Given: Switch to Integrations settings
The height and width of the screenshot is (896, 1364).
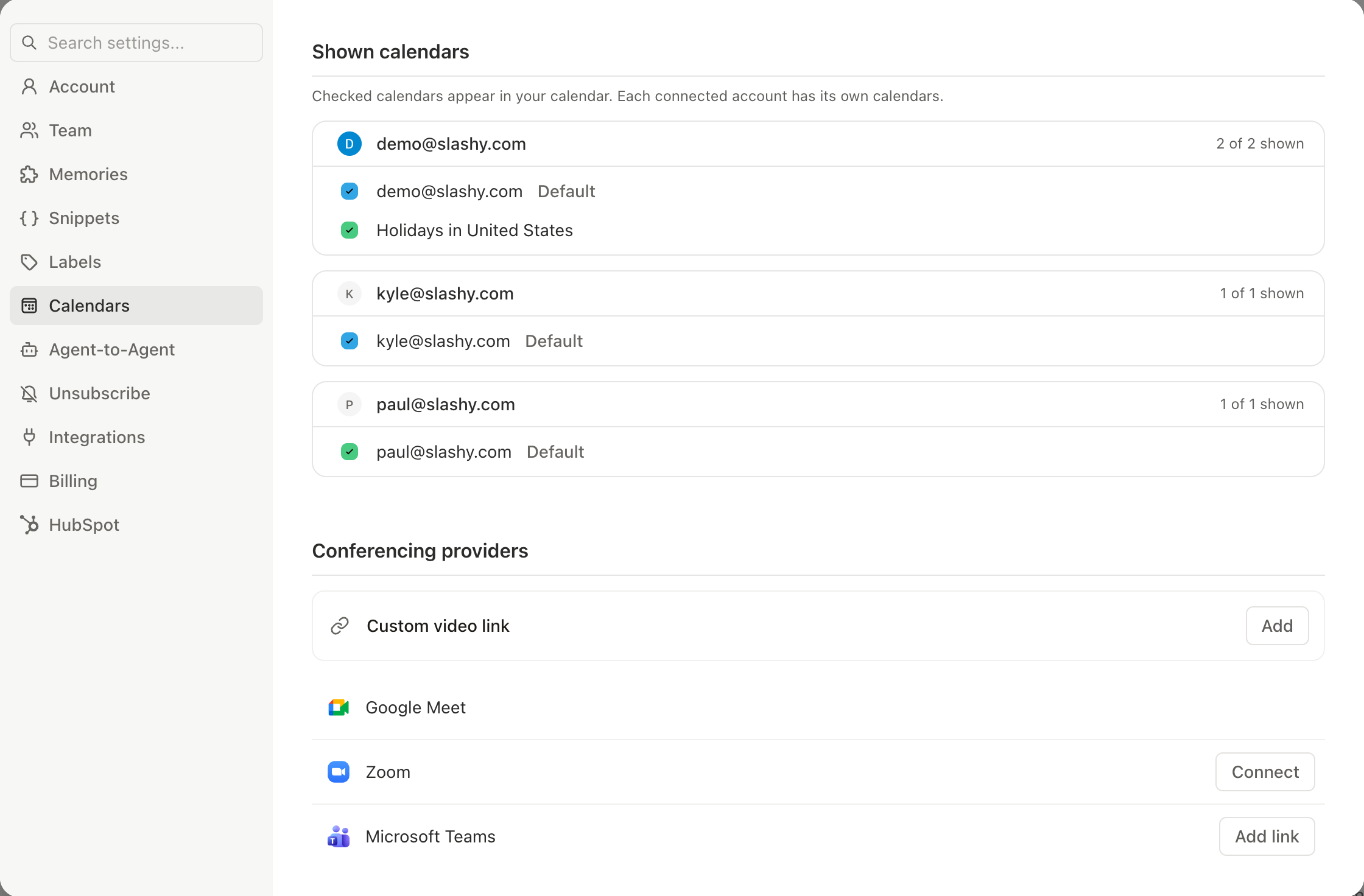Looking at the screenshot, I should [136, 437].
